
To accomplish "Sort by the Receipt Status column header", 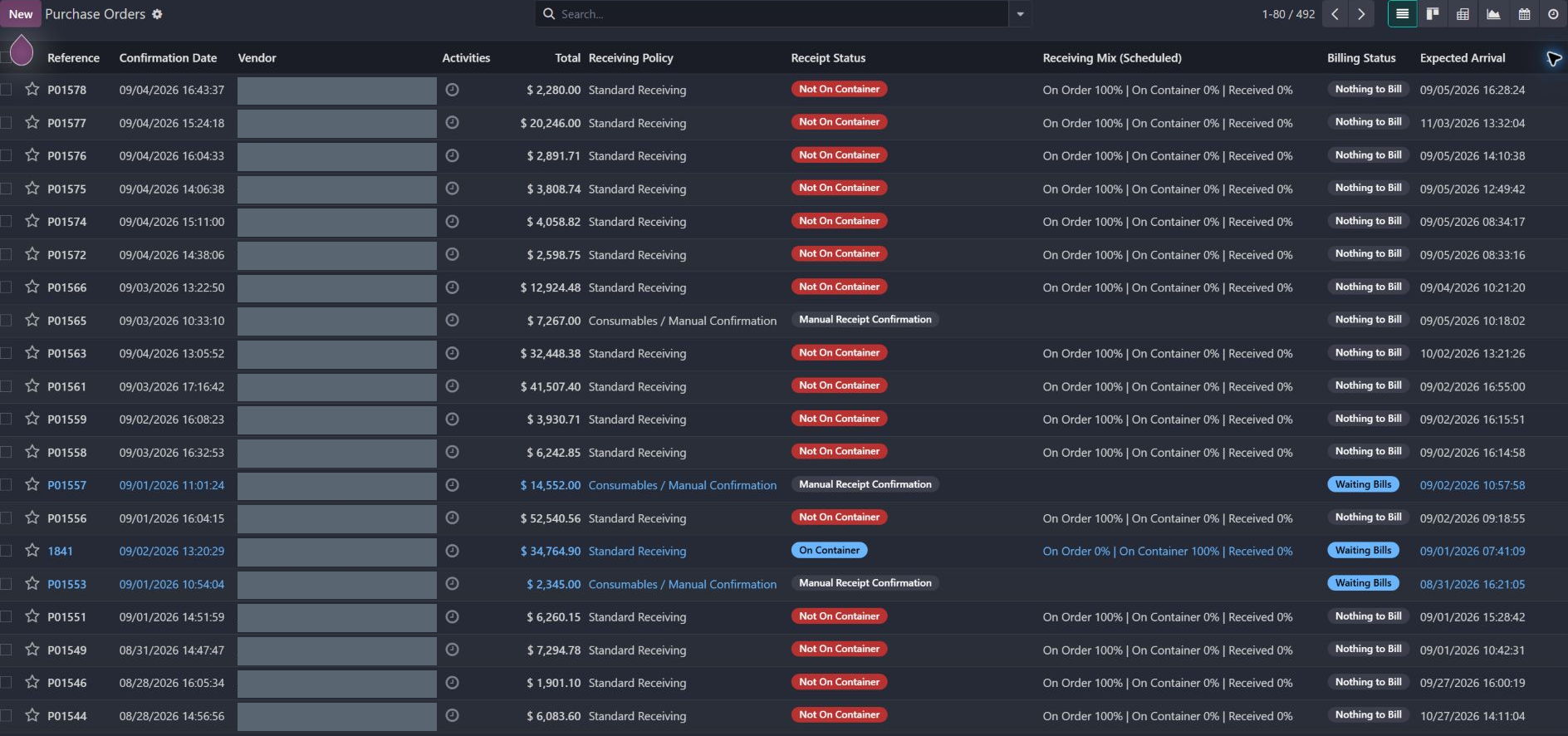I will click(x=828, y=58).
